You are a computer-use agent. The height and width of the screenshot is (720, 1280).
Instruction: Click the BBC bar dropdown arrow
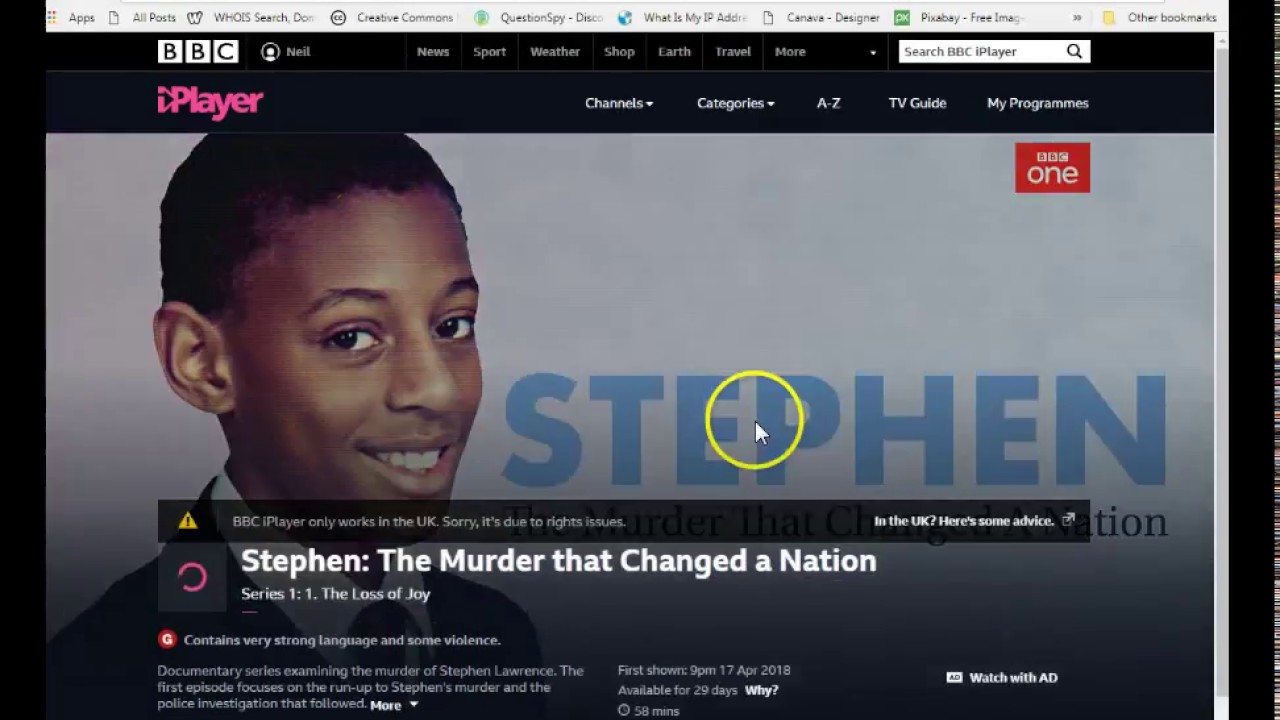[873, 52]
